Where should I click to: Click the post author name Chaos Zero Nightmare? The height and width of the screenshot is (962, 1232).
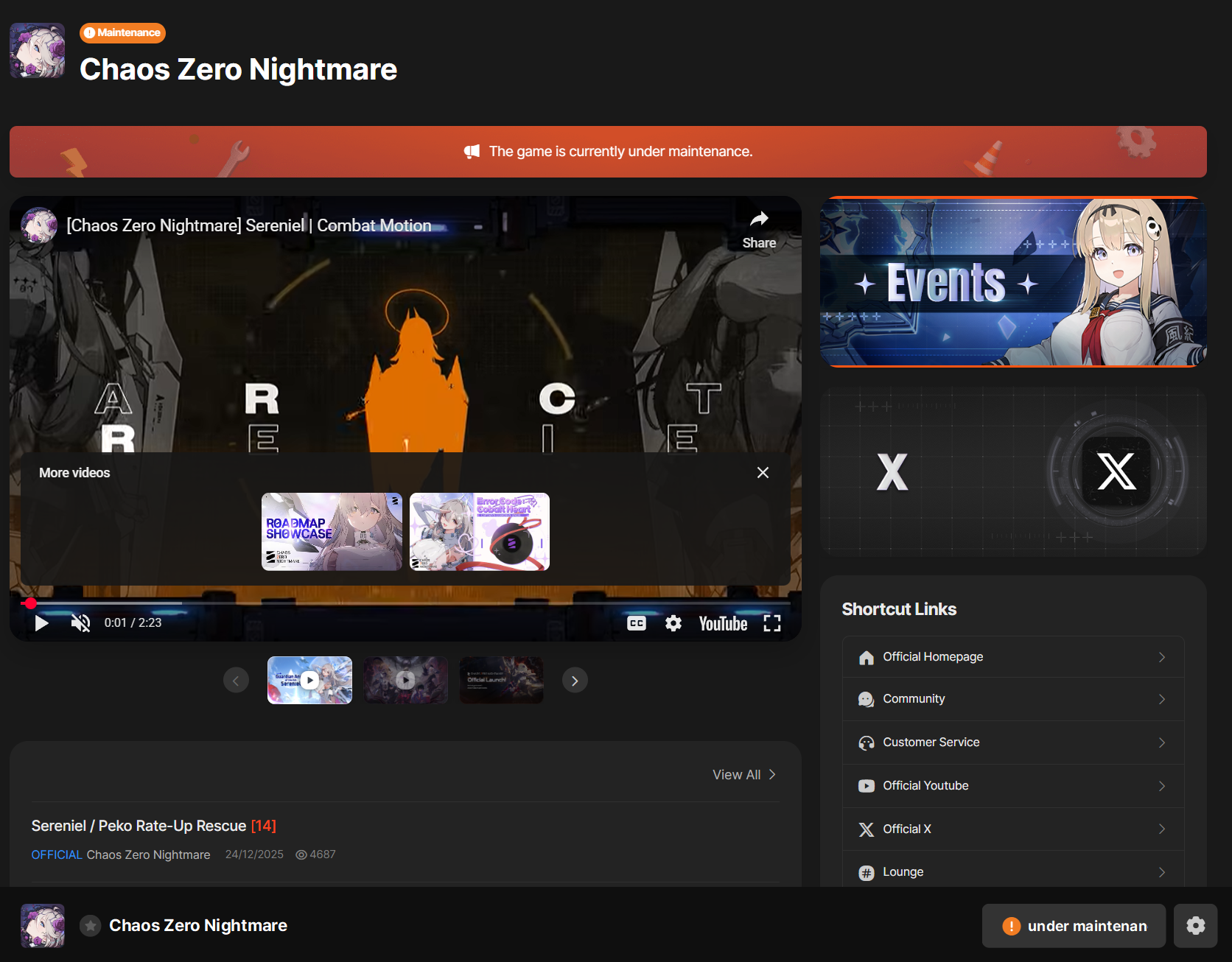coord(148,854)
